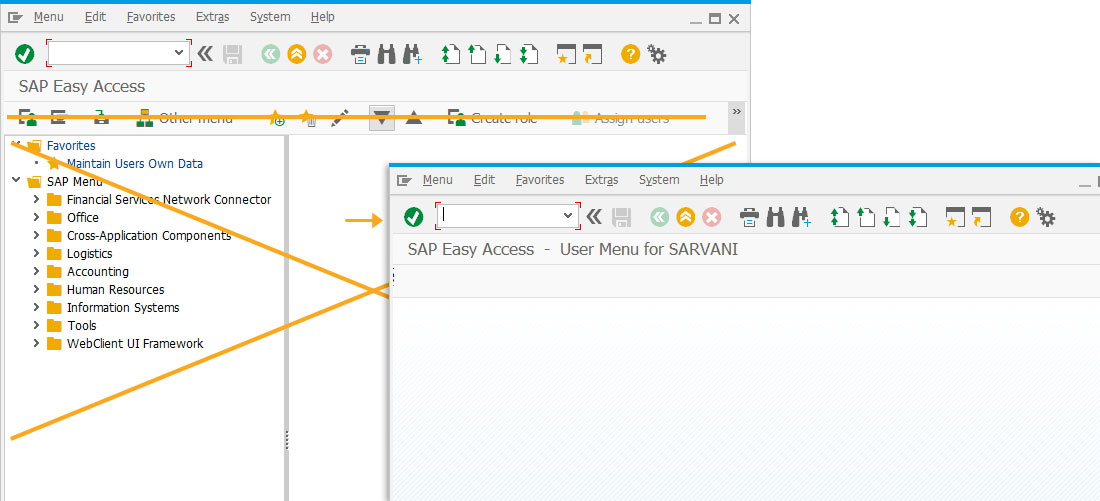
Task: Open Extras menu in back SAP window
Action: [x=213, y=17]
